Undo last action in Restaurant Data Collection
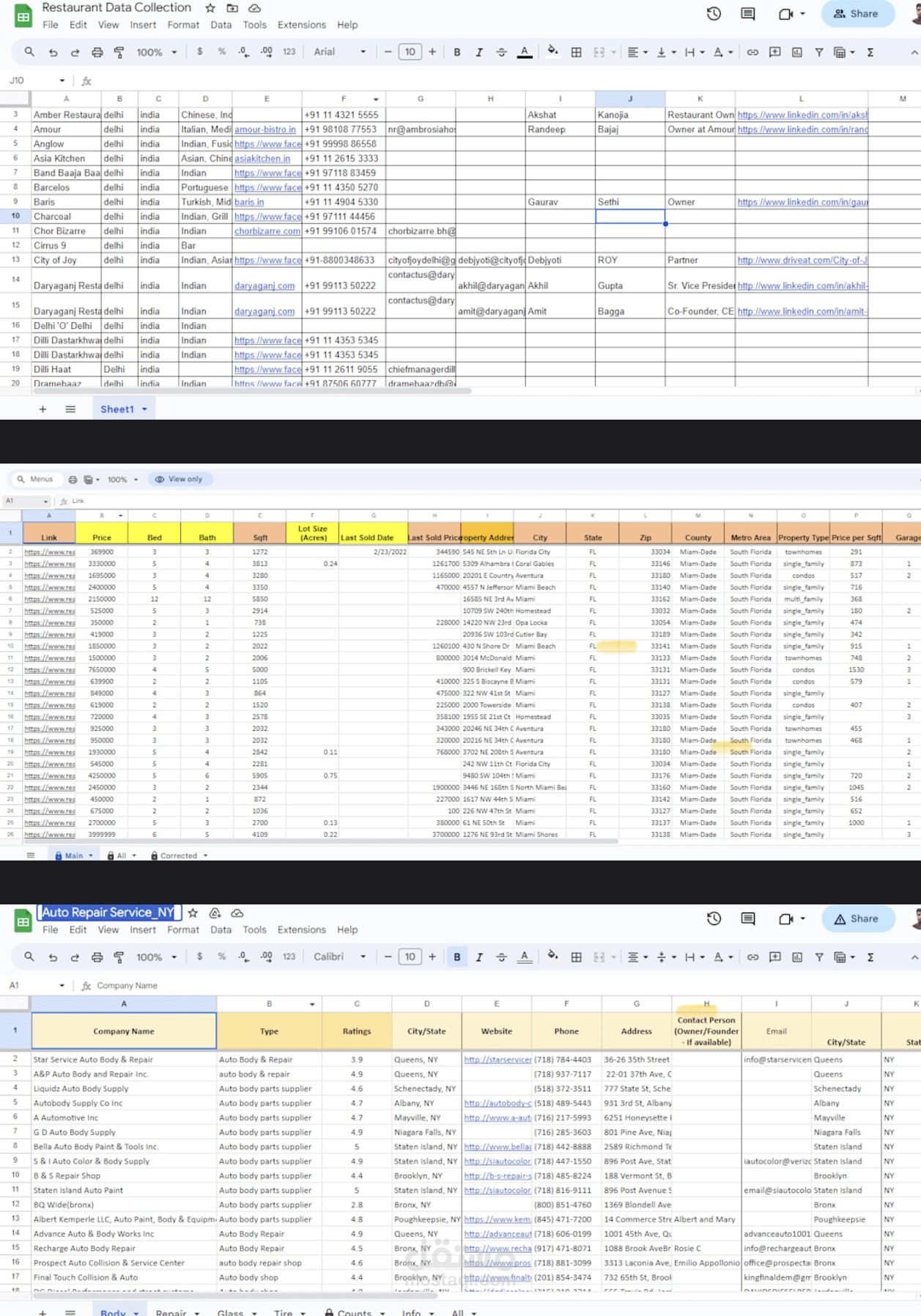The image size is (921, 1316). (x=53, y=52)
